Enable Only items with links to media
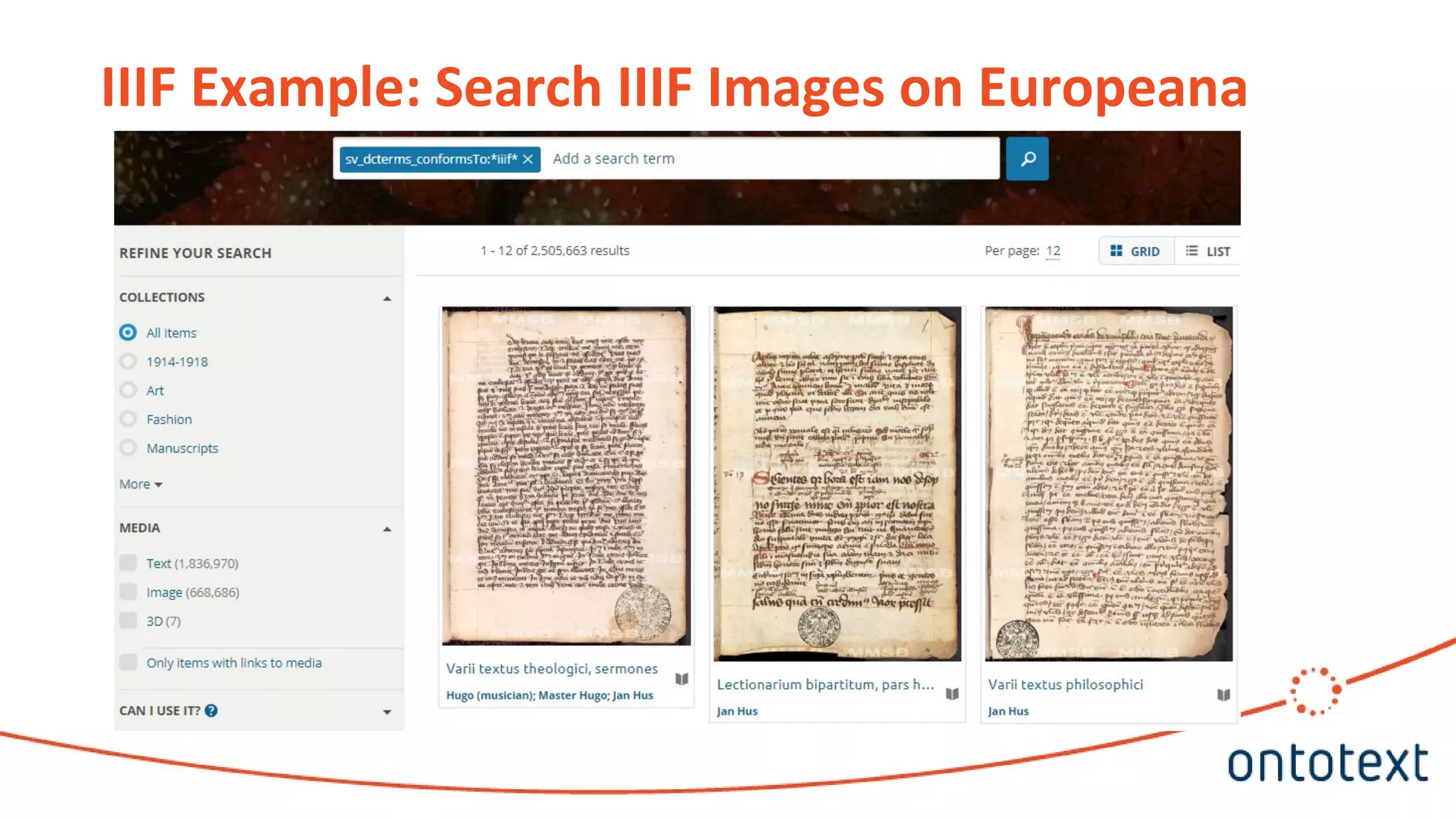The image size is (1456, 819). (128, 663)
